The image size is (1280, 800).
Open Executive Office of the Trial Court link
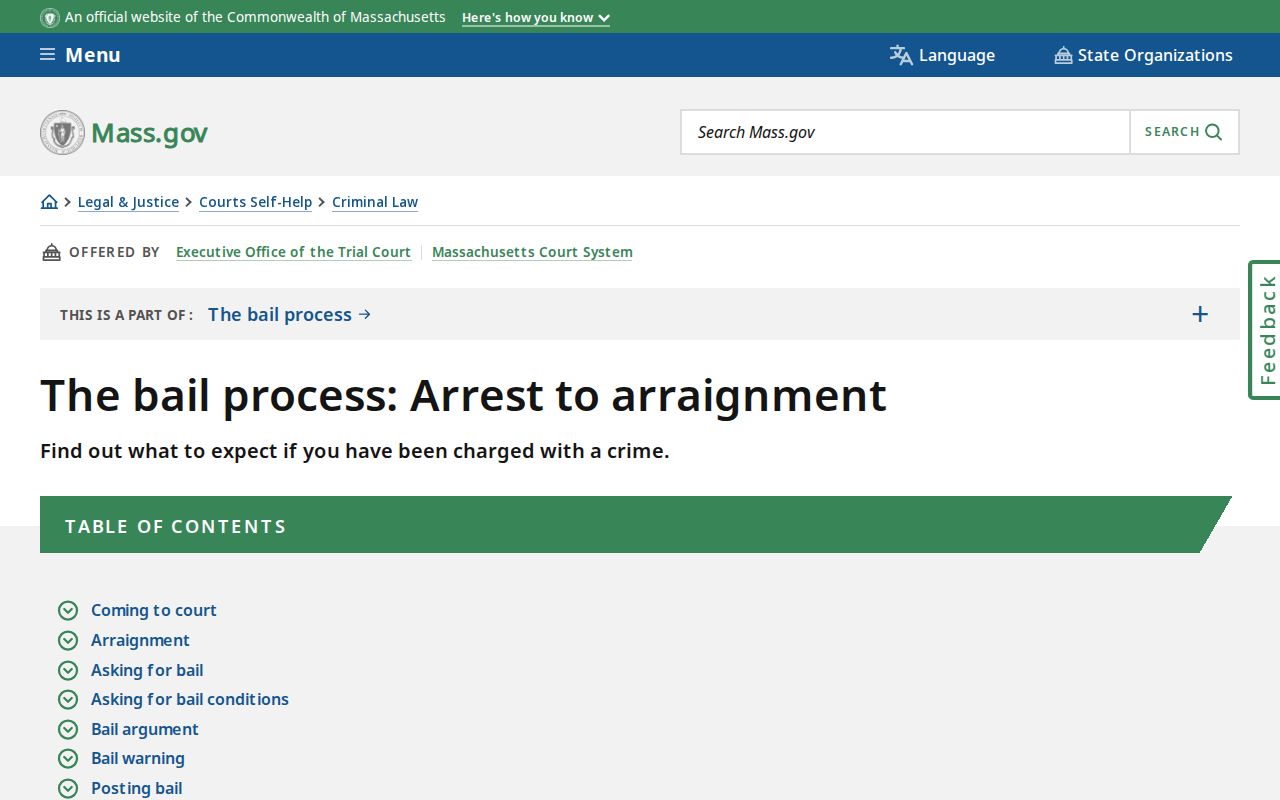click(x=293, y=252)
